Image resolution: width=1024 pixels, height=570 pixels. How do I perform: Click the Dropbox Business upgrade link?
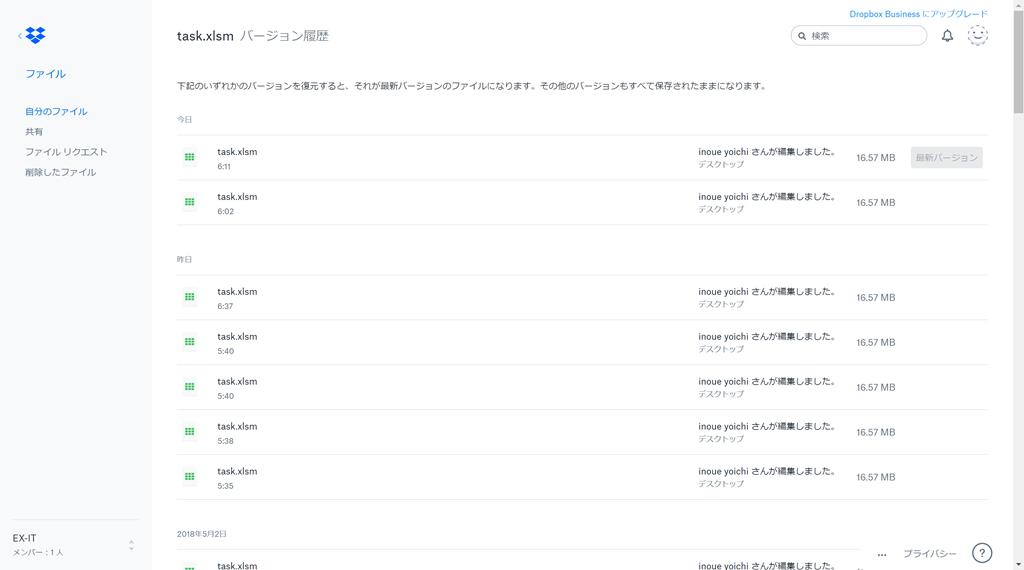(918, 14)
